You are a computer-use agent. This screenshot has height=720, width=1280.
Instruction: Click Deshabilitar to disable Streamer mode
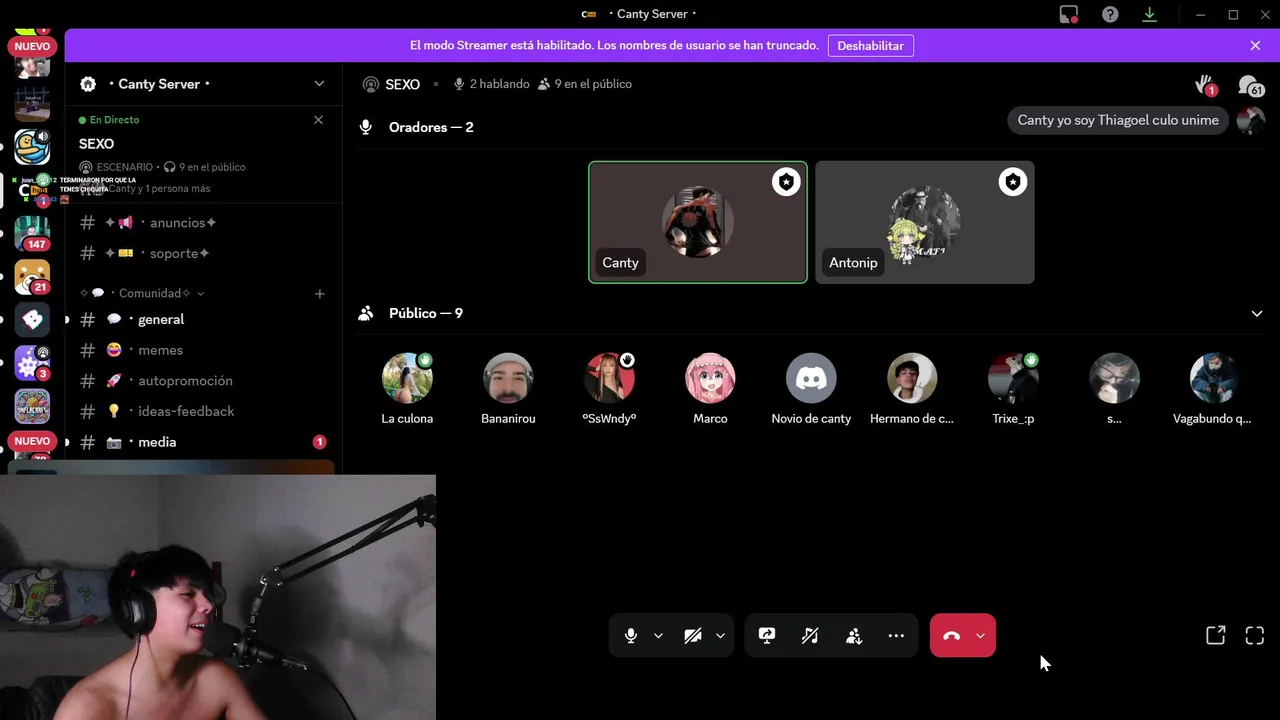click(870, 46)
